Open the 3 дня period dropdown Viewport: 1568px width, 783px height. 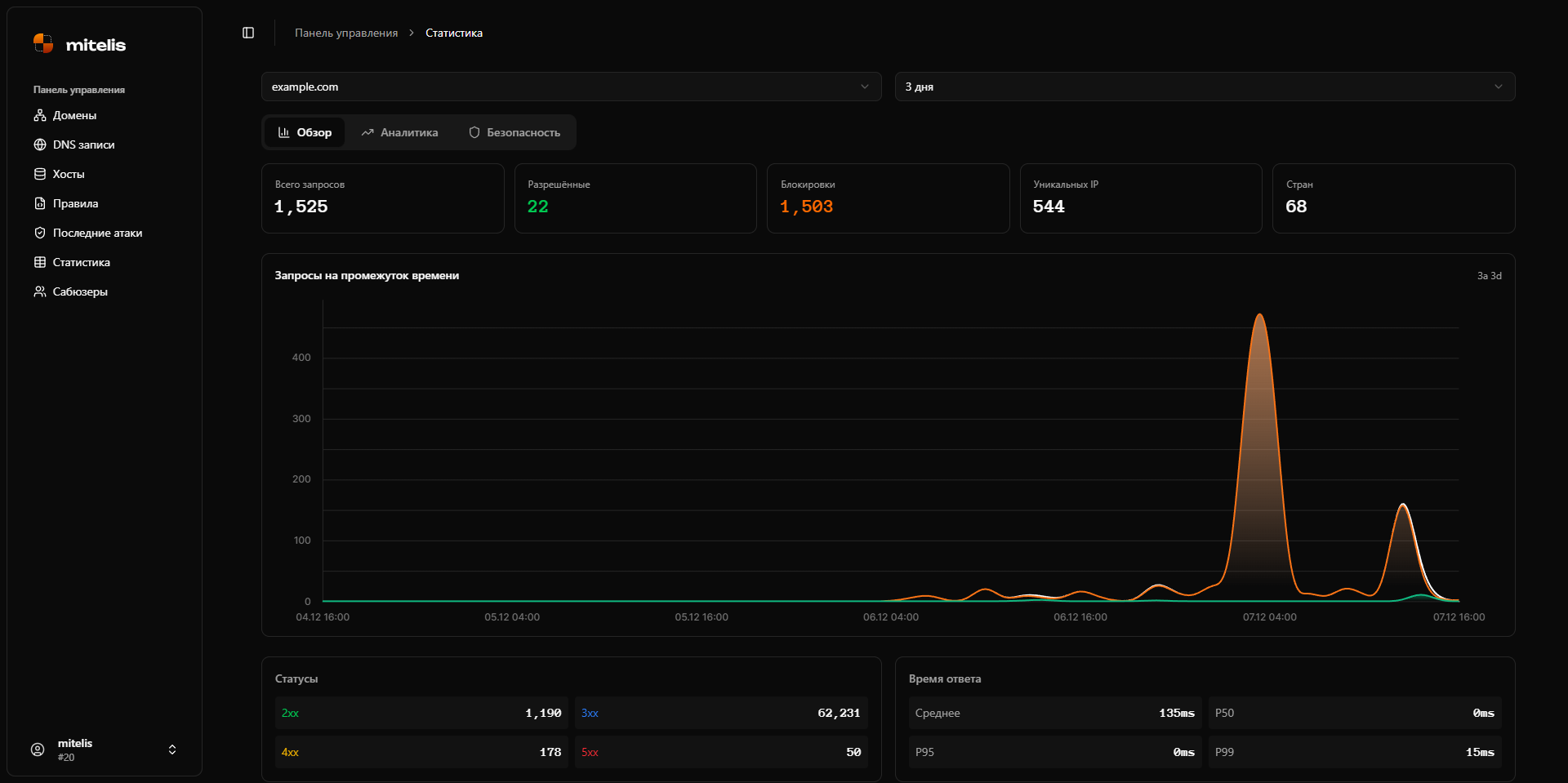[x=1205, y=87]
